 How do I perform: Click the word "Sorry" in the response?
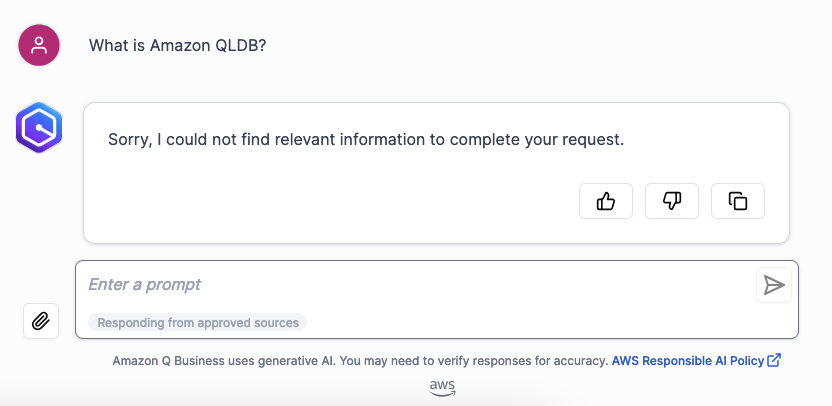(x=130, y=140)
